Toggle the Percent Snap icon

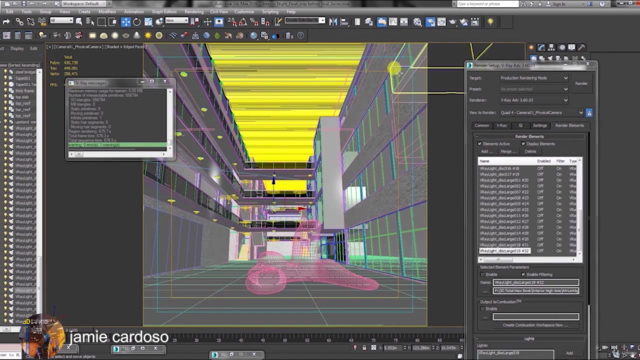254,22
